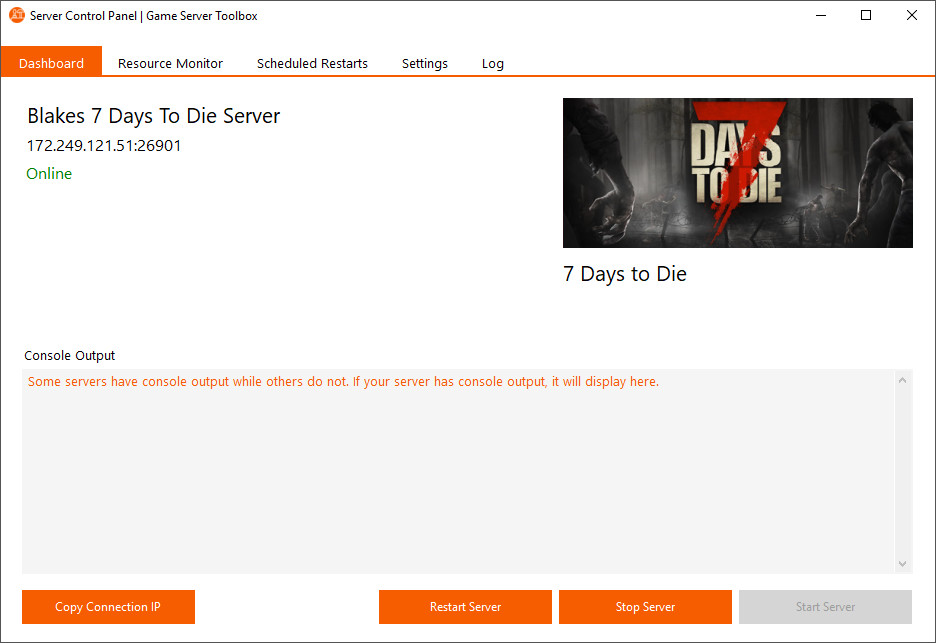Image resolution: width=936 pixels, height=643 pixels.
Task: Click the Stop Server button
Action: pyautogui.click(x=645, y=607)
